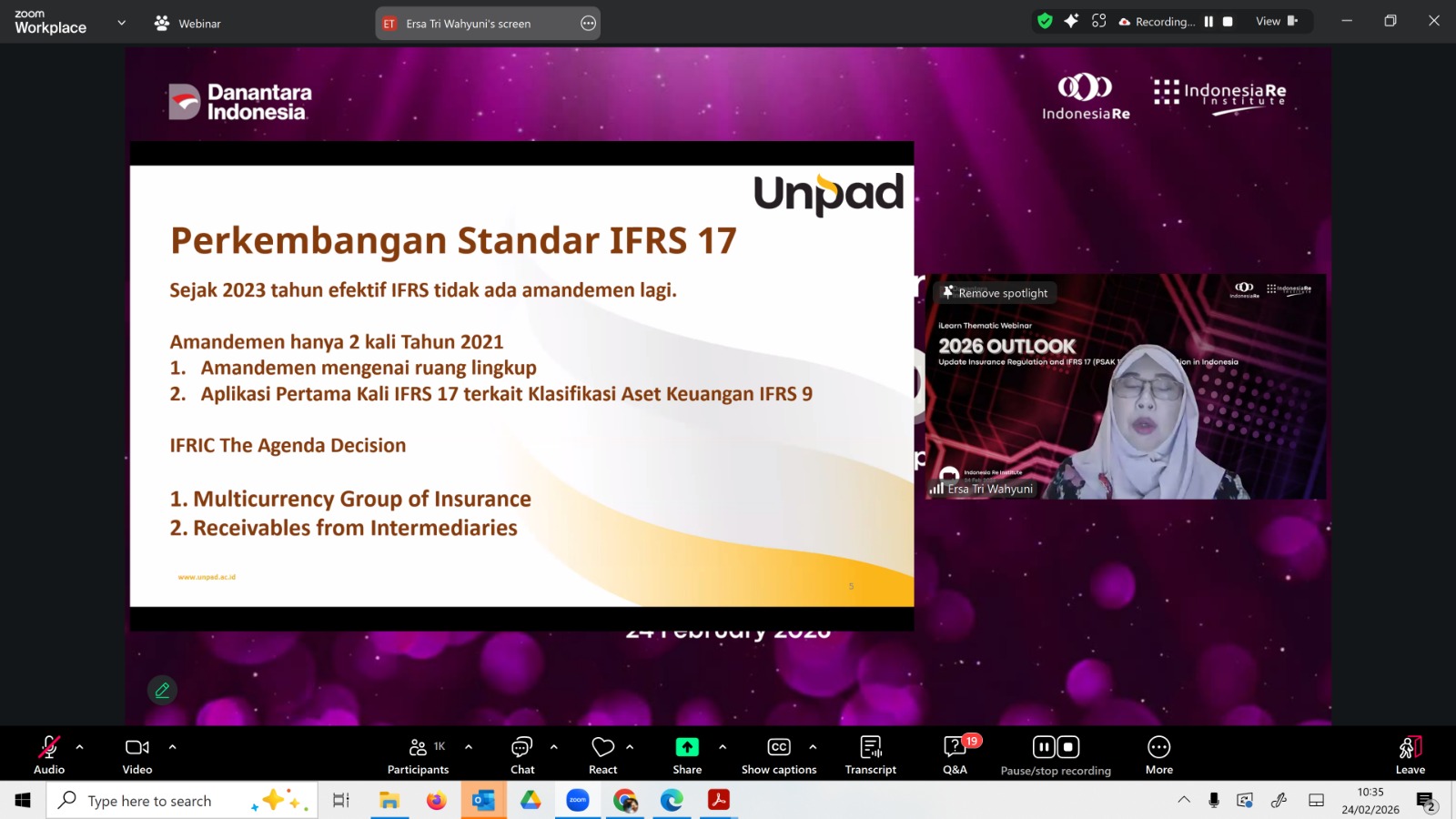Toggle the Video camera on

pyautogui.click(x=137, y=754)
